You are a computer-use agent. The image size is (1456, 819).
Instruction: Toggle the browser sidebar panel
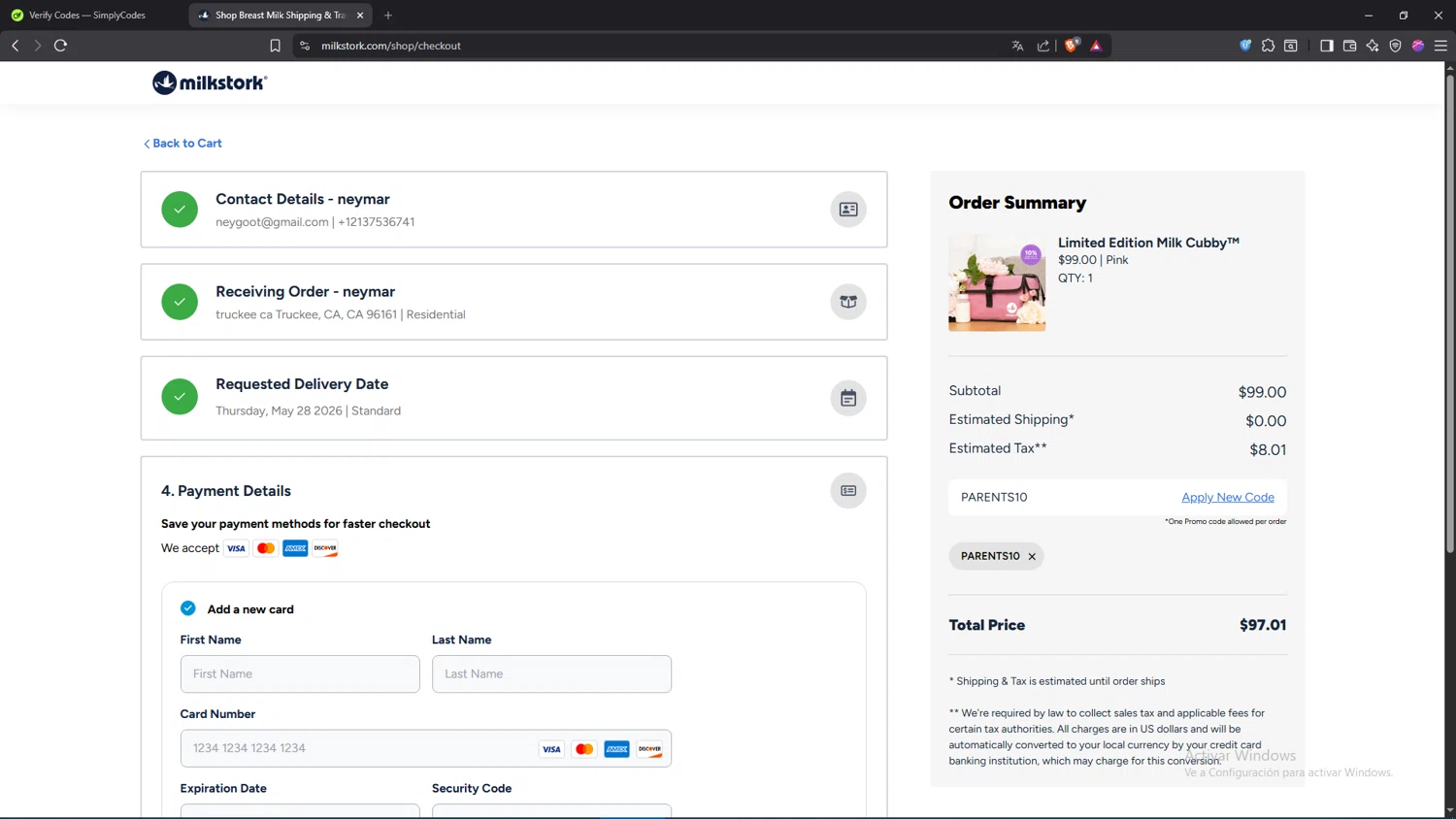(1327, 46)
